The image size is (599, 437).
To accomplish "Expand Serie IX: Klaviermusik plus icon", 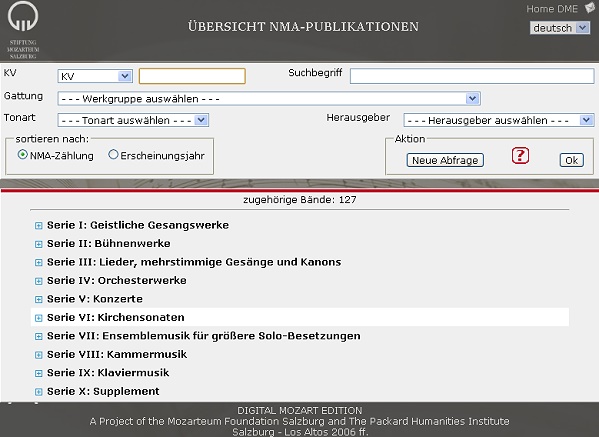I will coord(39,373).
